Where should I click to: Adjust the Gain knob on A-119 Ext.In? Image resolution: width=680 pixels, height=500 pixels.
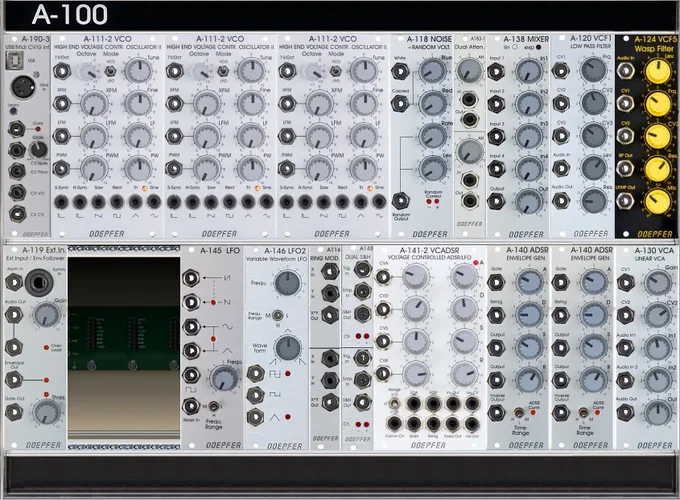46,315
